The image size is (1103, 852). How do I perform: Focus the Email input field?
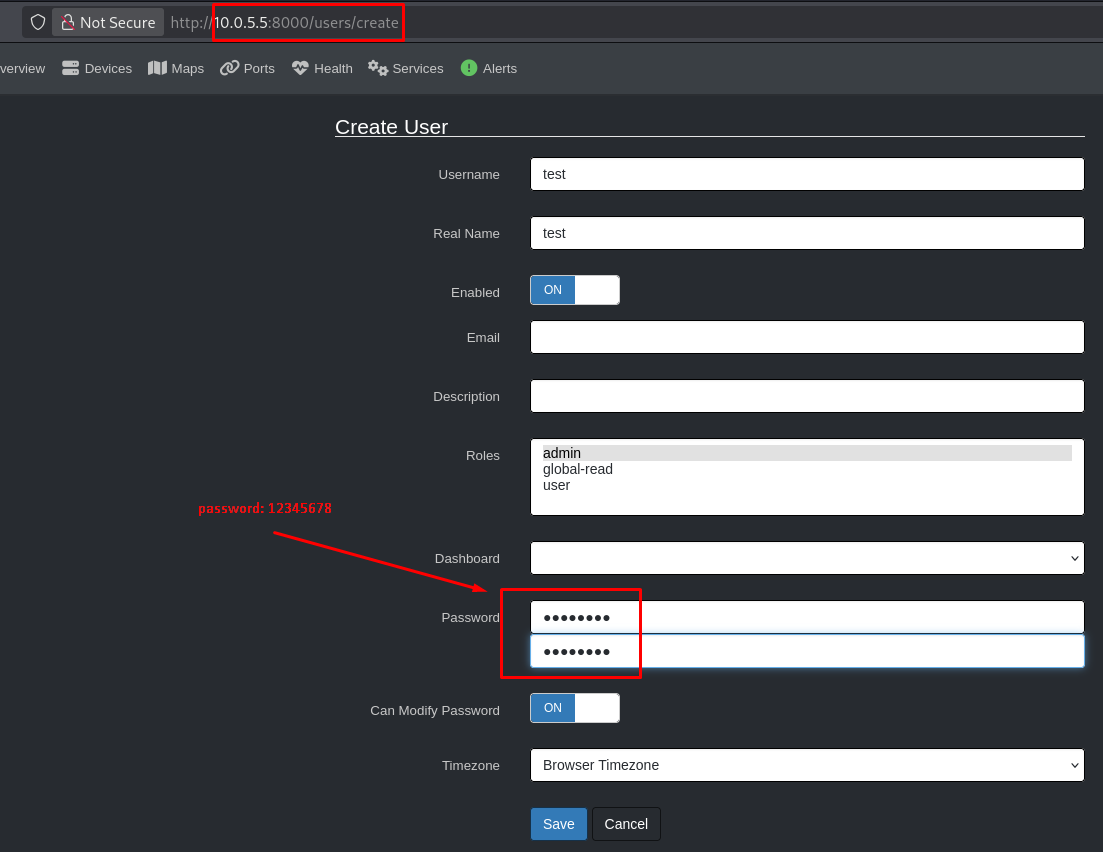pyautogui.click(x=806, y=337)
